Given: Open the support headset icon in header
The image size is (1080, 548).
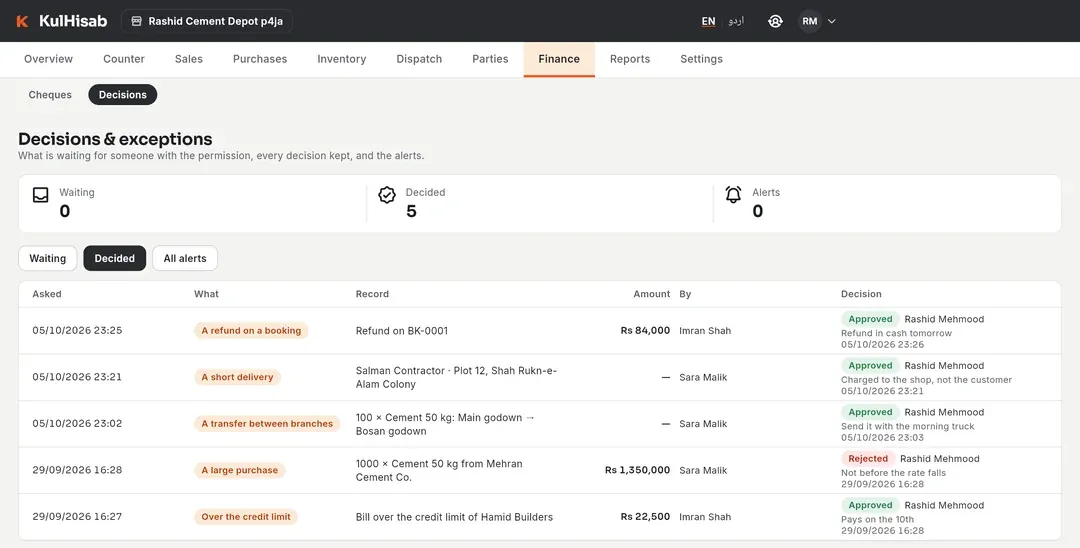Looking at the screenshot, I should click(775, 21).
